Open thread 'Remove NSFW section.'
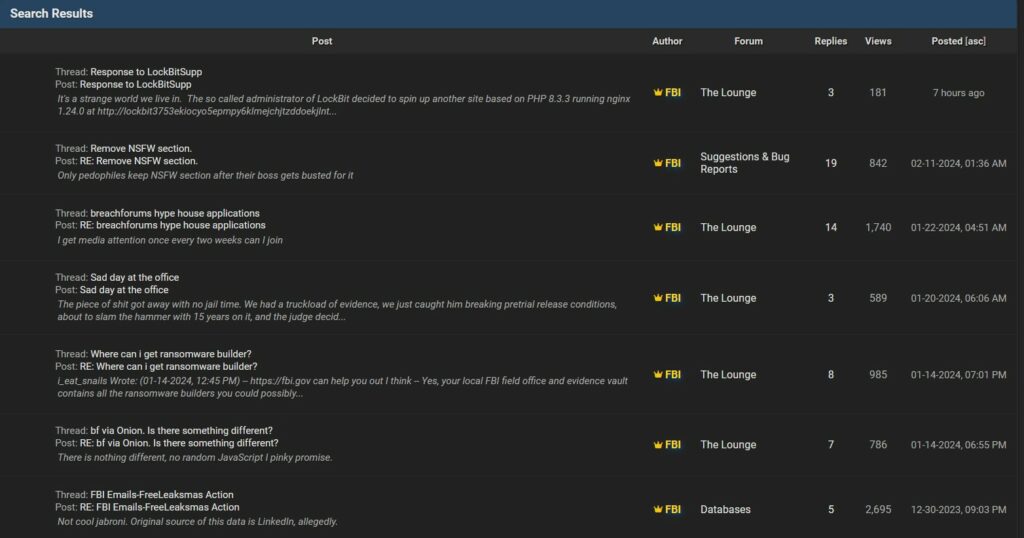 click(x=141, y=148)
